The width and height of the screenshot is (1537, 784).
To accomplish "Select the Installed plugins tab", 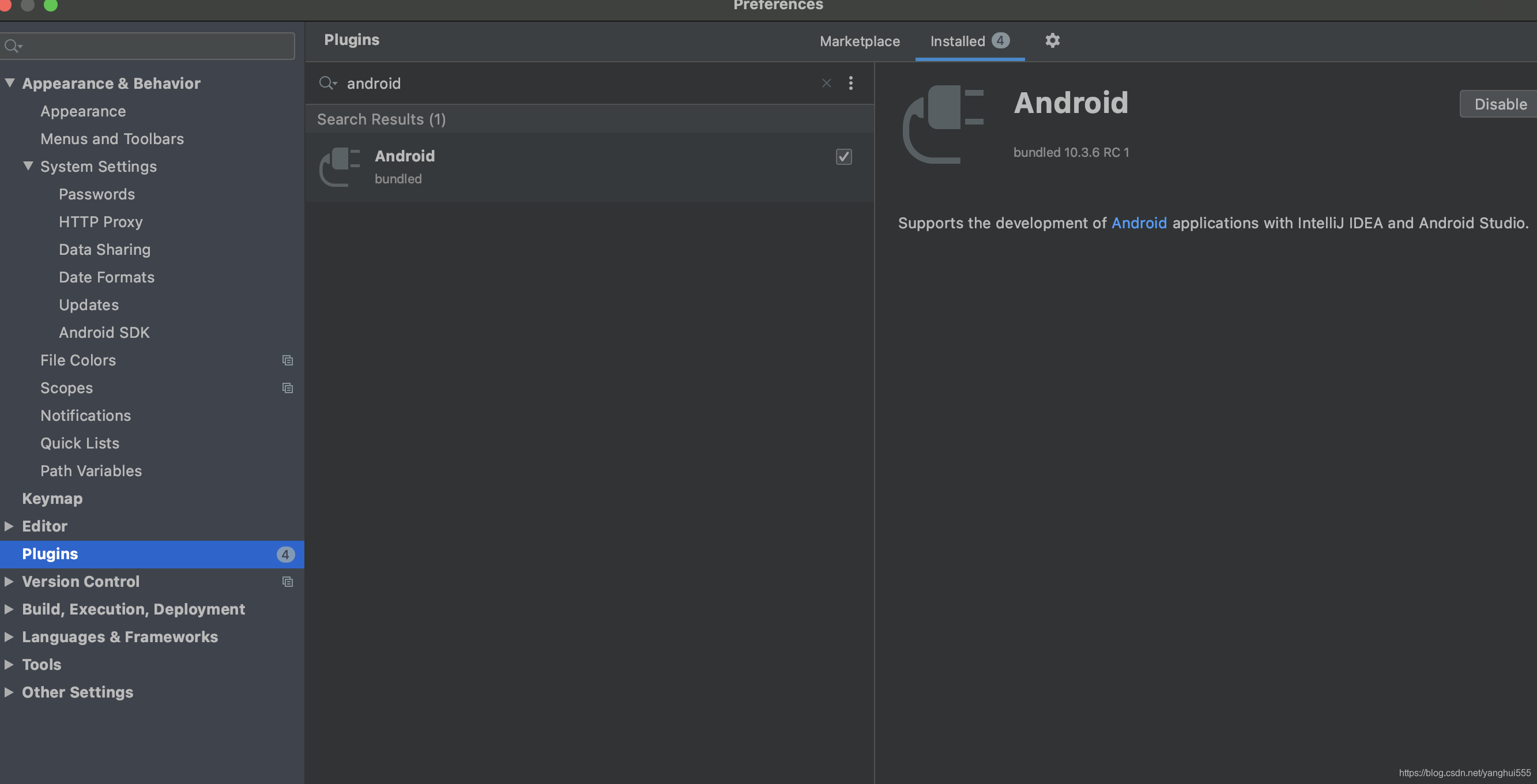I will point(957,41).
